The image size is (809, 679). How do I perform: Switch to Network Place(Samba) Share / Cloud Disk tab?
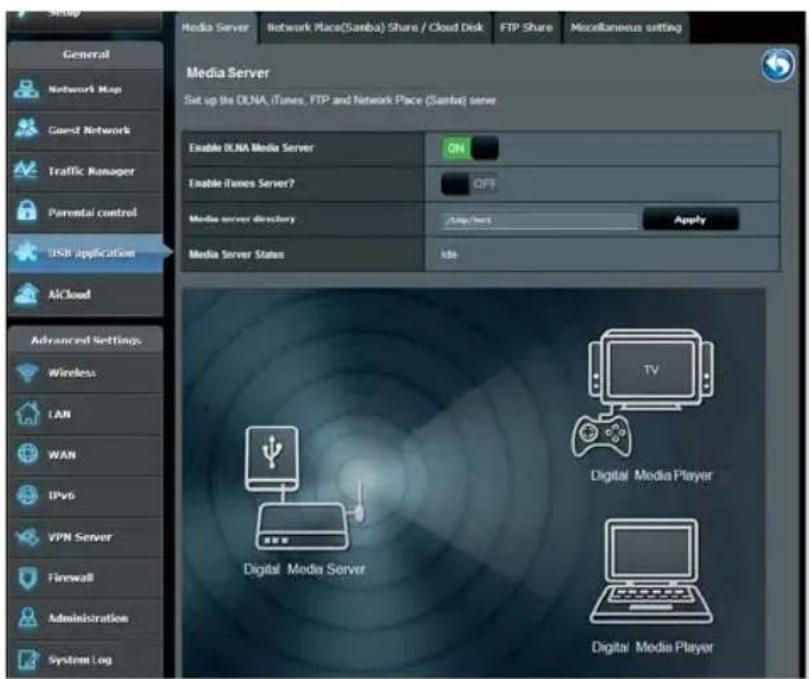[375, 27]
